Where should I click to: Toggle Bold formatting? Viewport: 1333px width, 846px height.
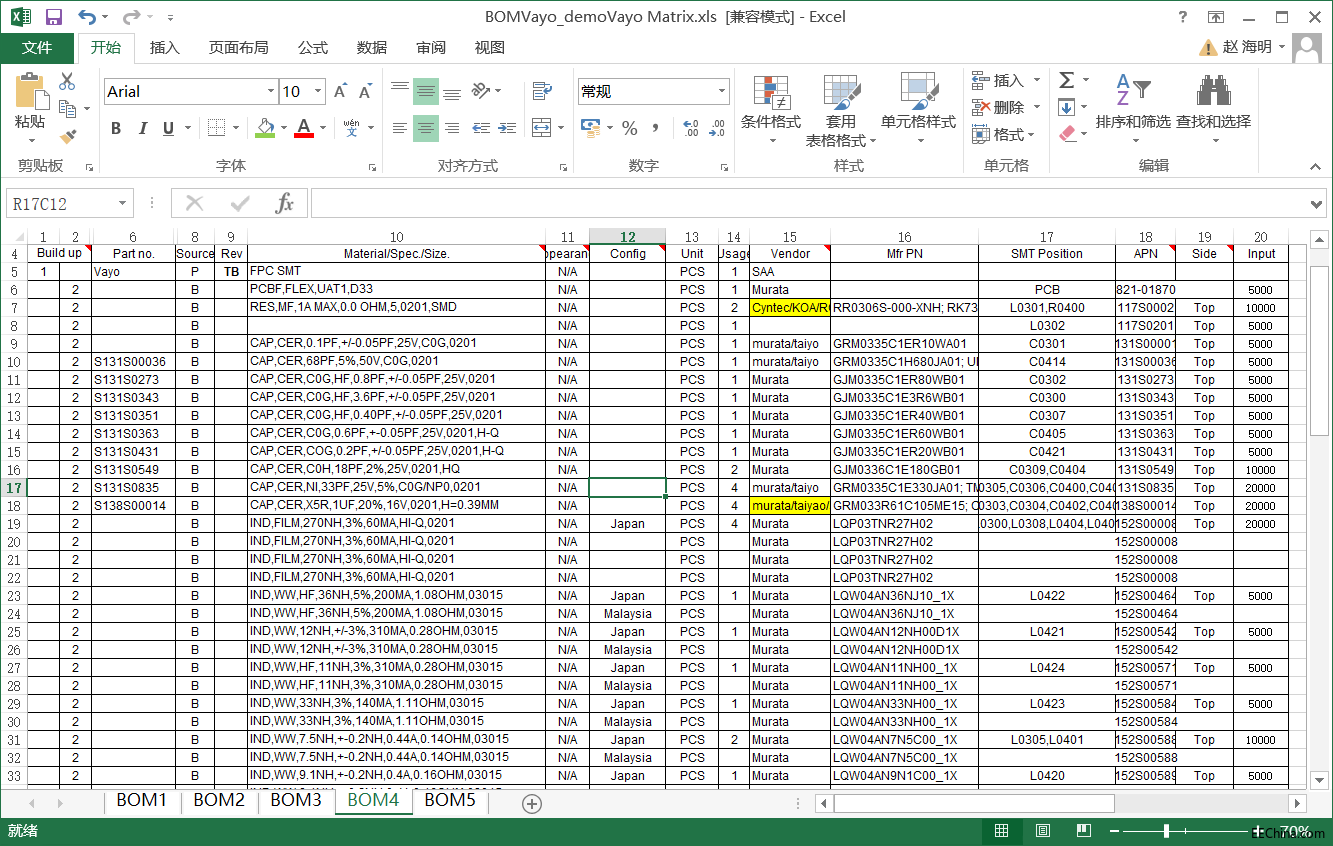click(x=116, y=128)
